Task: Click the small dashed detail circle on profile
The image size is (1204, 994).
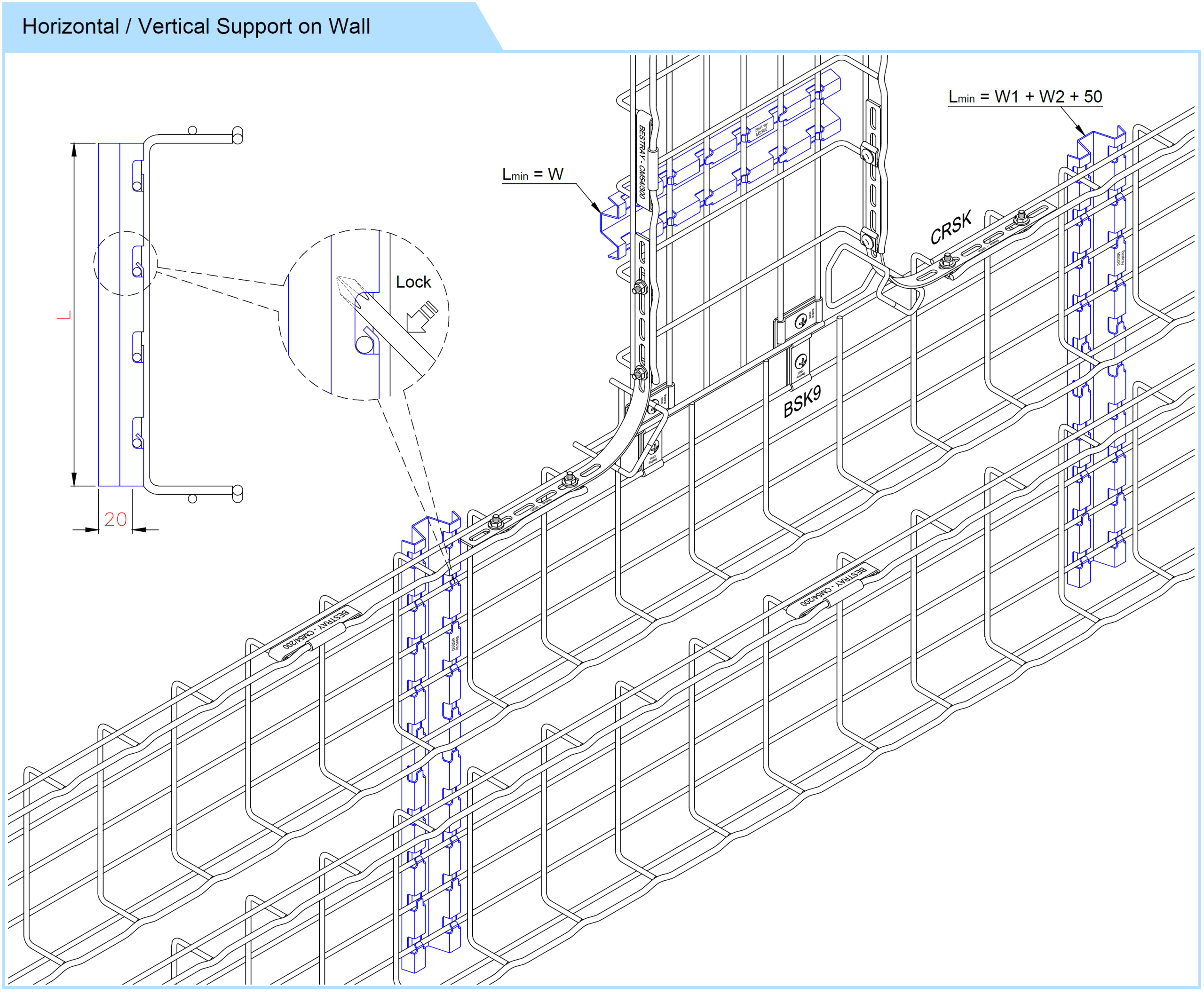Action: click(x=126, y=263)
